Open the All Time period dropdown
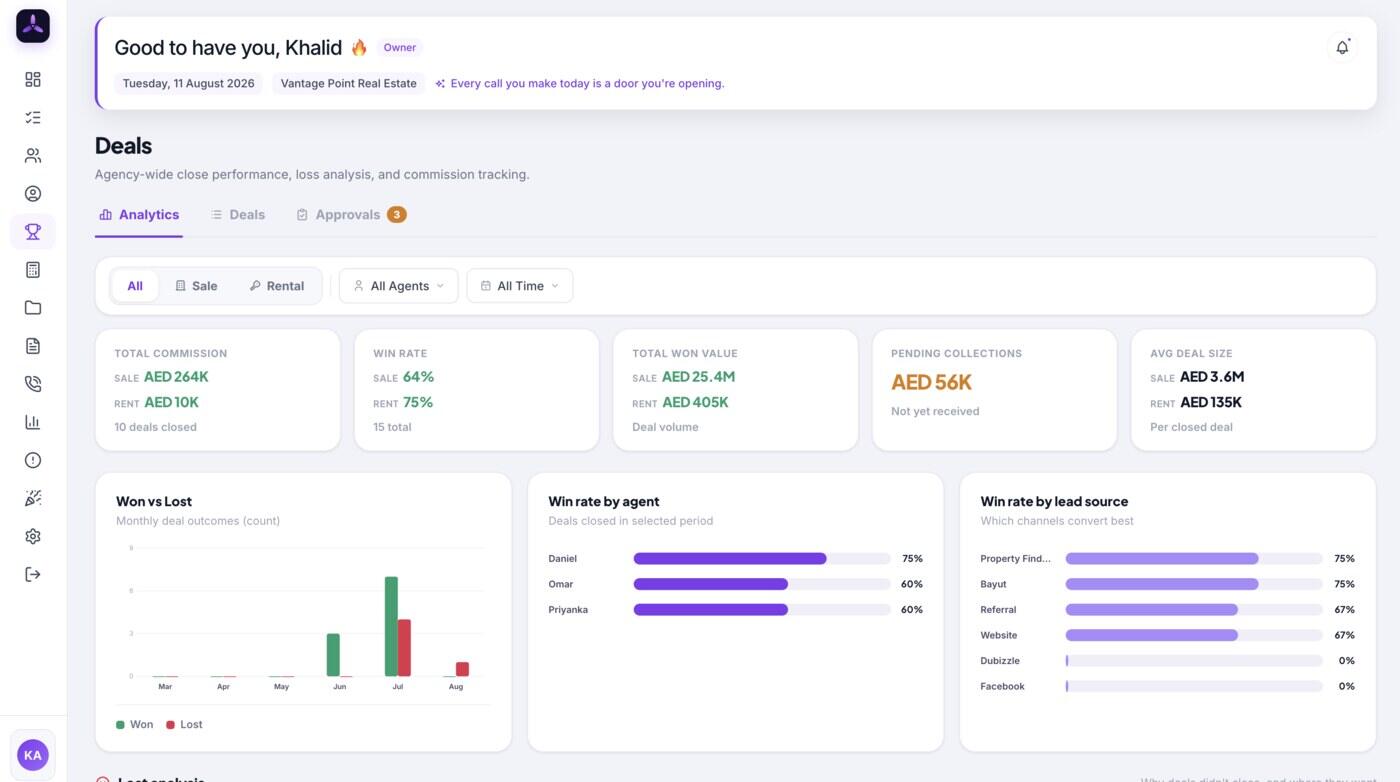This screenshot has width=1400, height=782. [x=520, y=286]
